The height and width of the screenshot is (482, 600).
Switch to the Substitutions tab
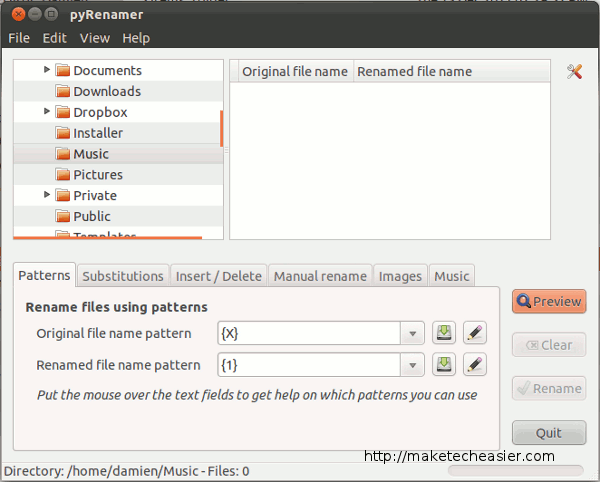[123, 276]
